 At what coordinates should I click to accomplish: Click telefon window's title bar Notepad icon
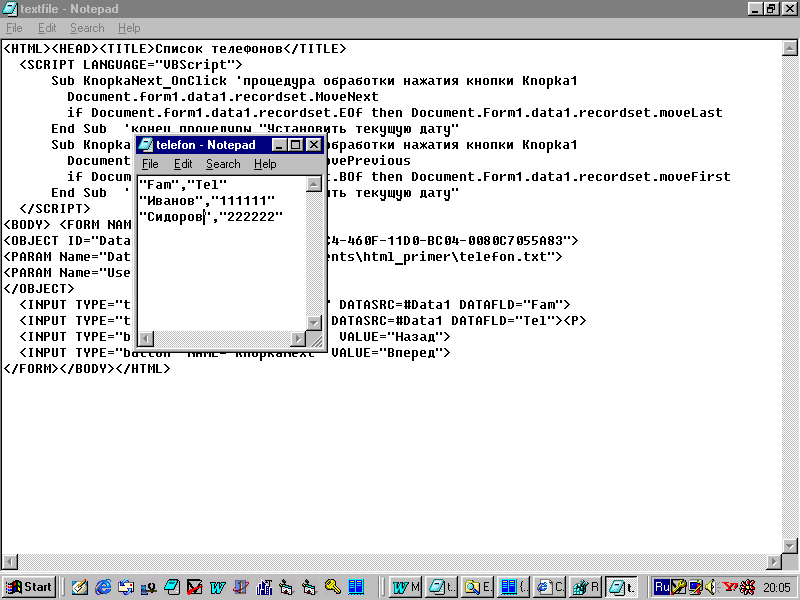146,145
